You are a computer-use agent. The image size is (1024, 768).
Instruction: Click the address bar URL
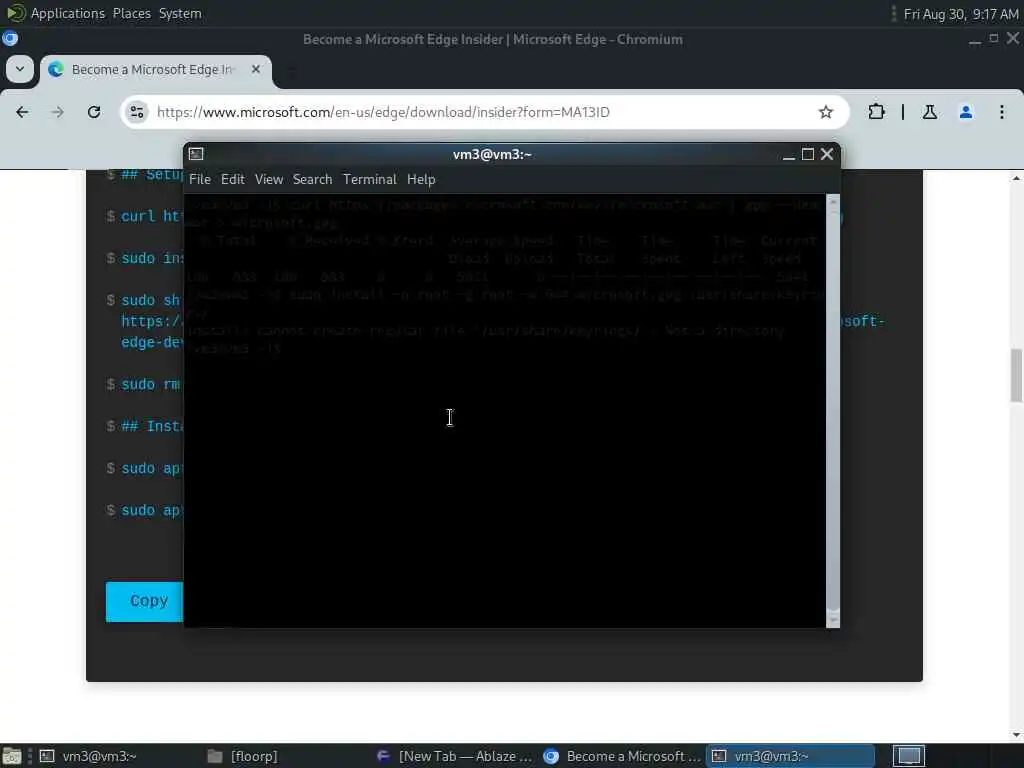tap(383, 112)
